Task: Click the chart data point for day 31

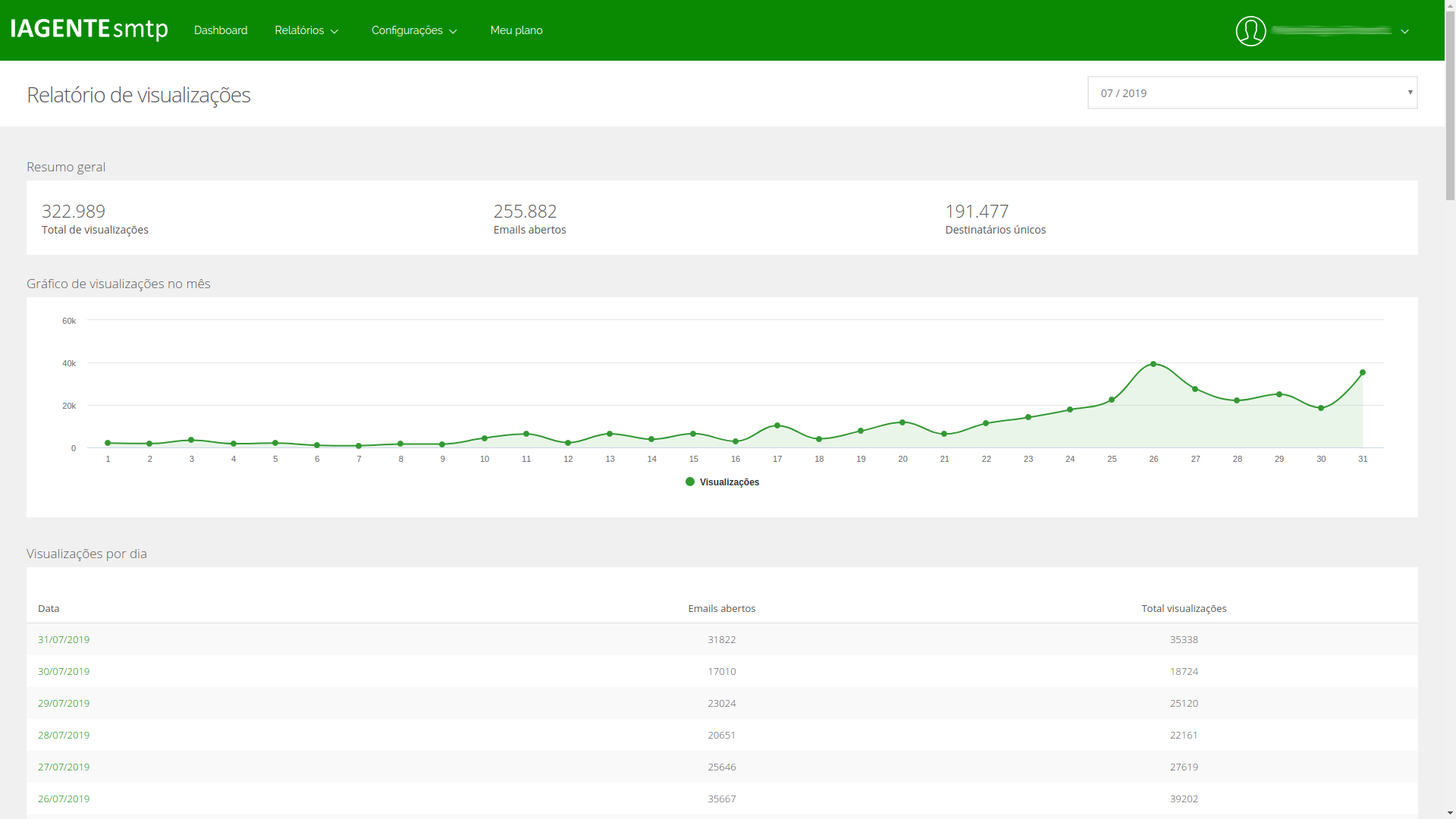Action: click(1363, 373)
